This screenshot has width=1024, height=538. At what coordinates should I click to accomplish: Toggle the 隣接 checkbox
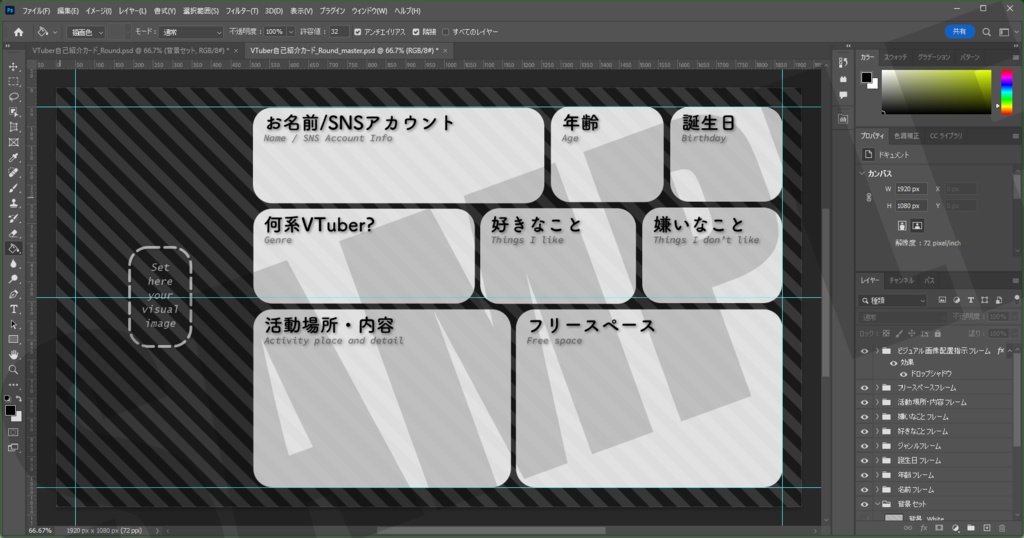point(416,32)
